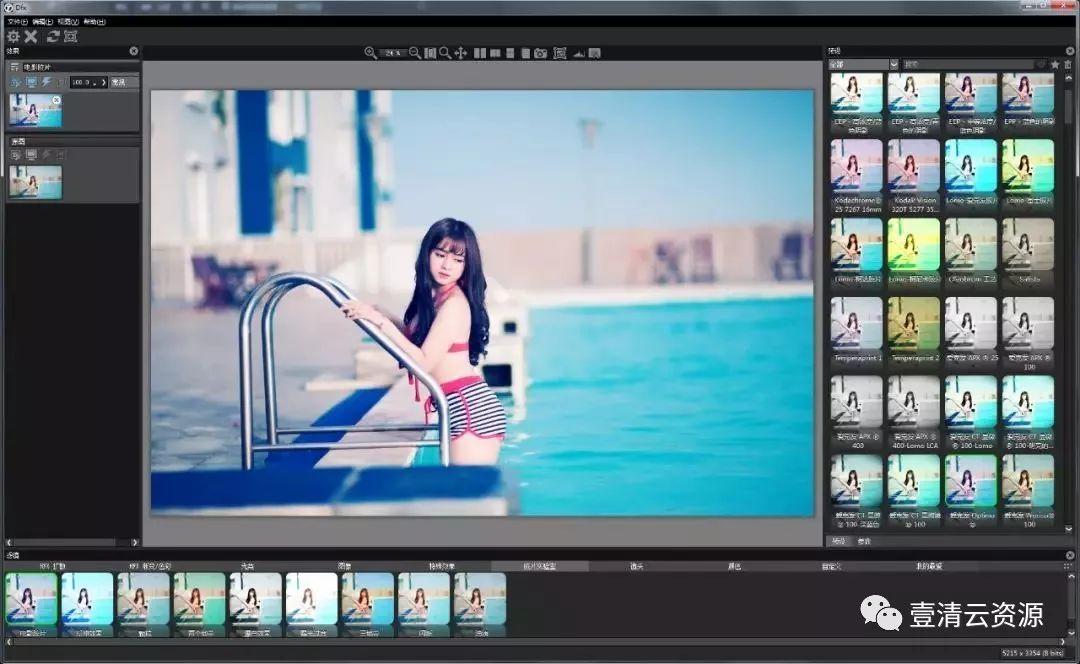Open the gear settings in the top toolbar
This screenshot has width=1080, height=664.
[13, 37]
